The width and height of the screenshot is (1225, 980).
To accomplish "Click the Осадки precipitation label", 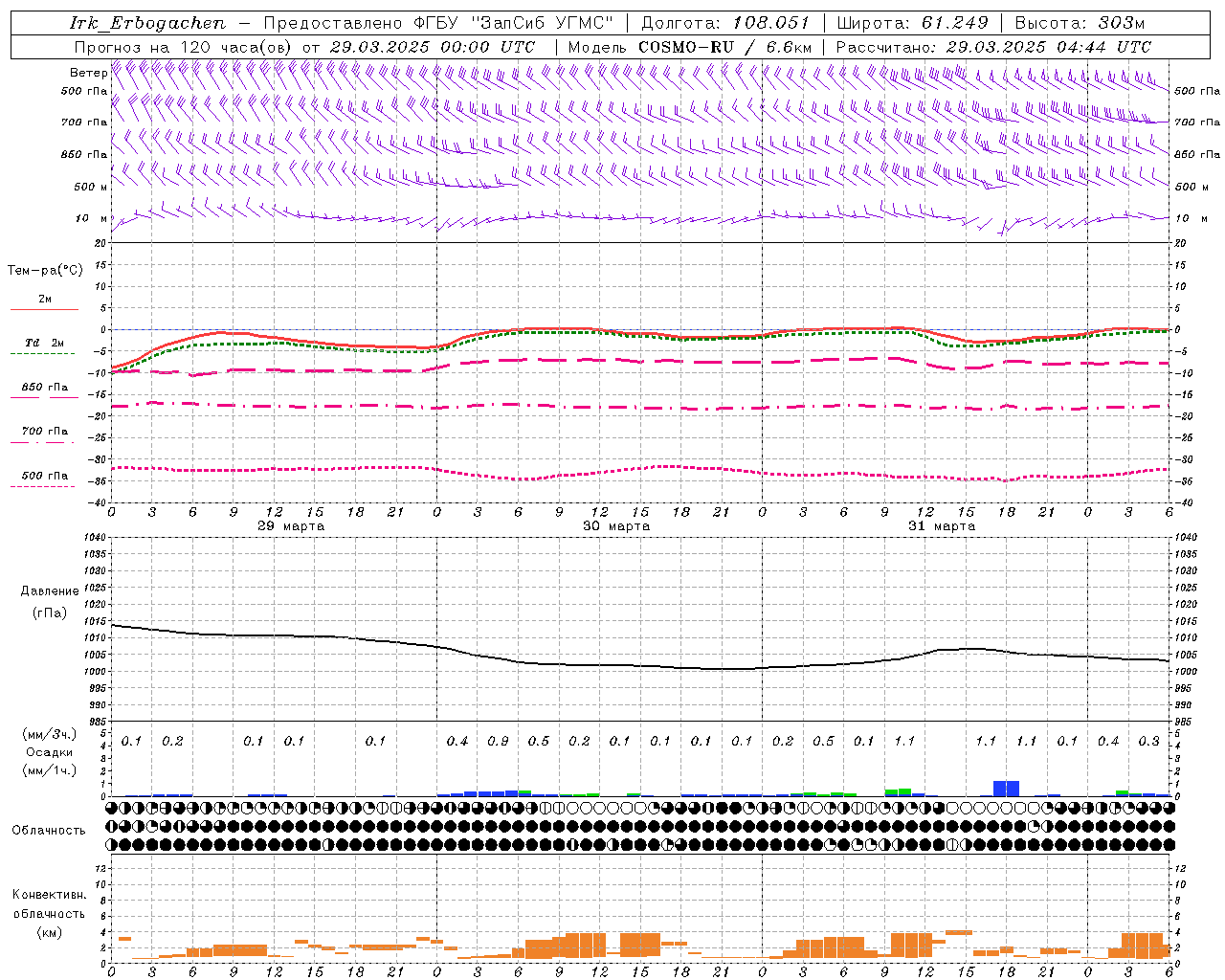I will pos(50,752).
